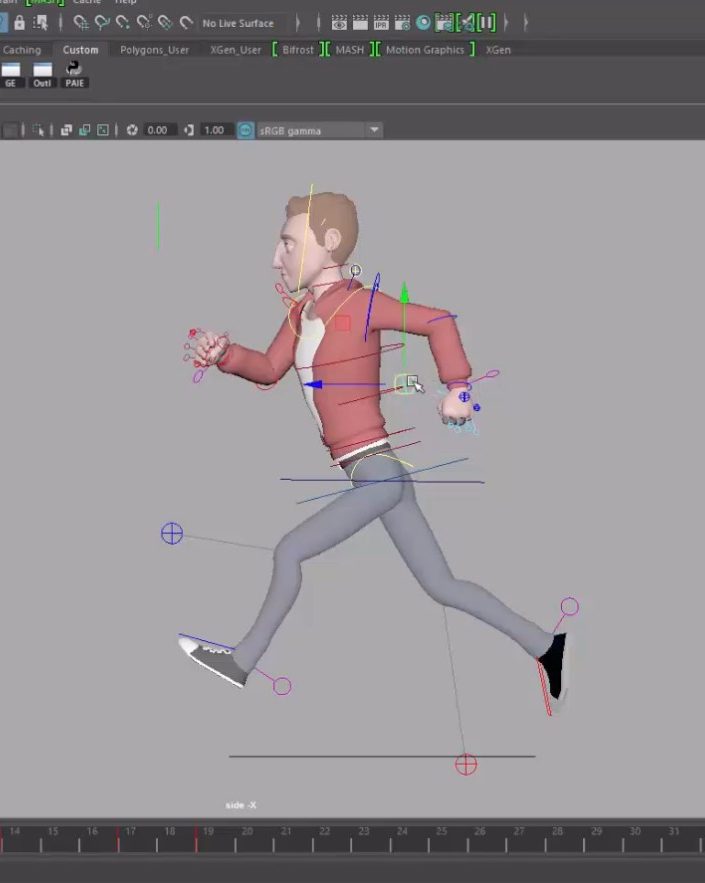
Task: Enable snap to projected center
Action: click(x=144, y=23)
